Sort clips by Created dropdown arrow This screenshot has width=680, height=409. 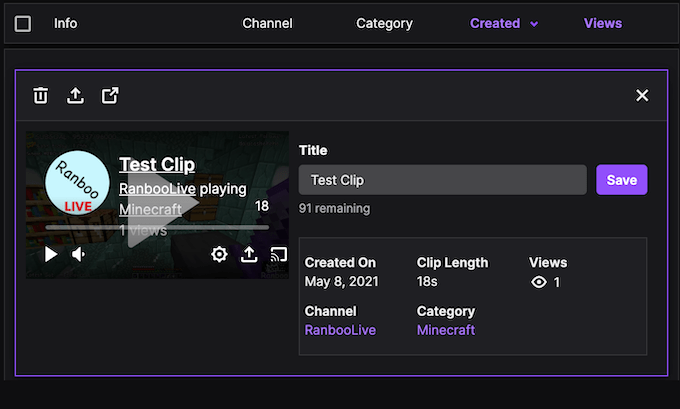tap(534, 24)
